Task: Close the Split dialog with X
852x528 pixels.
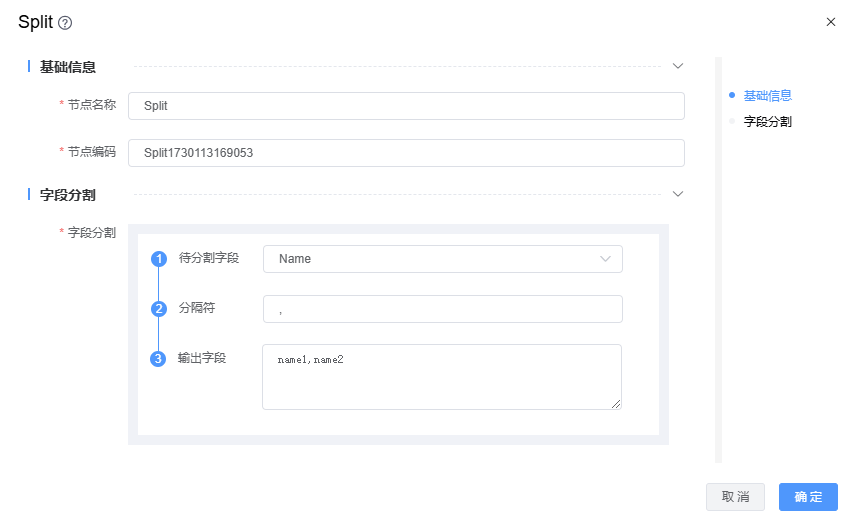Action: coord(830,22)
